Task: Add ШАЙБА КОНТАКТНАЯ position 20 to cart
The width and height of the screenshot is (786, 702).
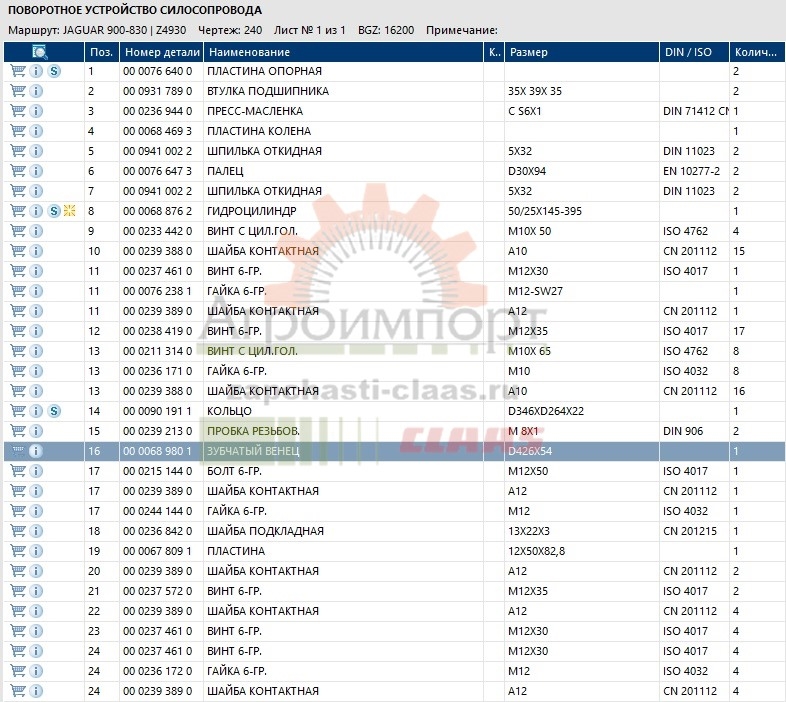Action: point(18,571)
